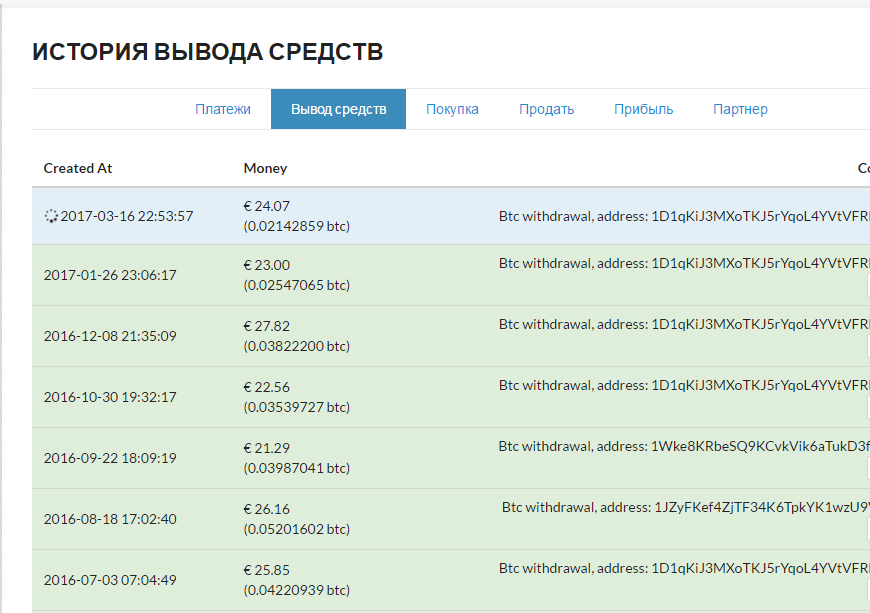Go to the Прибыль tab
This screenshot has width=870, height=613.
(x=643, y=109)
